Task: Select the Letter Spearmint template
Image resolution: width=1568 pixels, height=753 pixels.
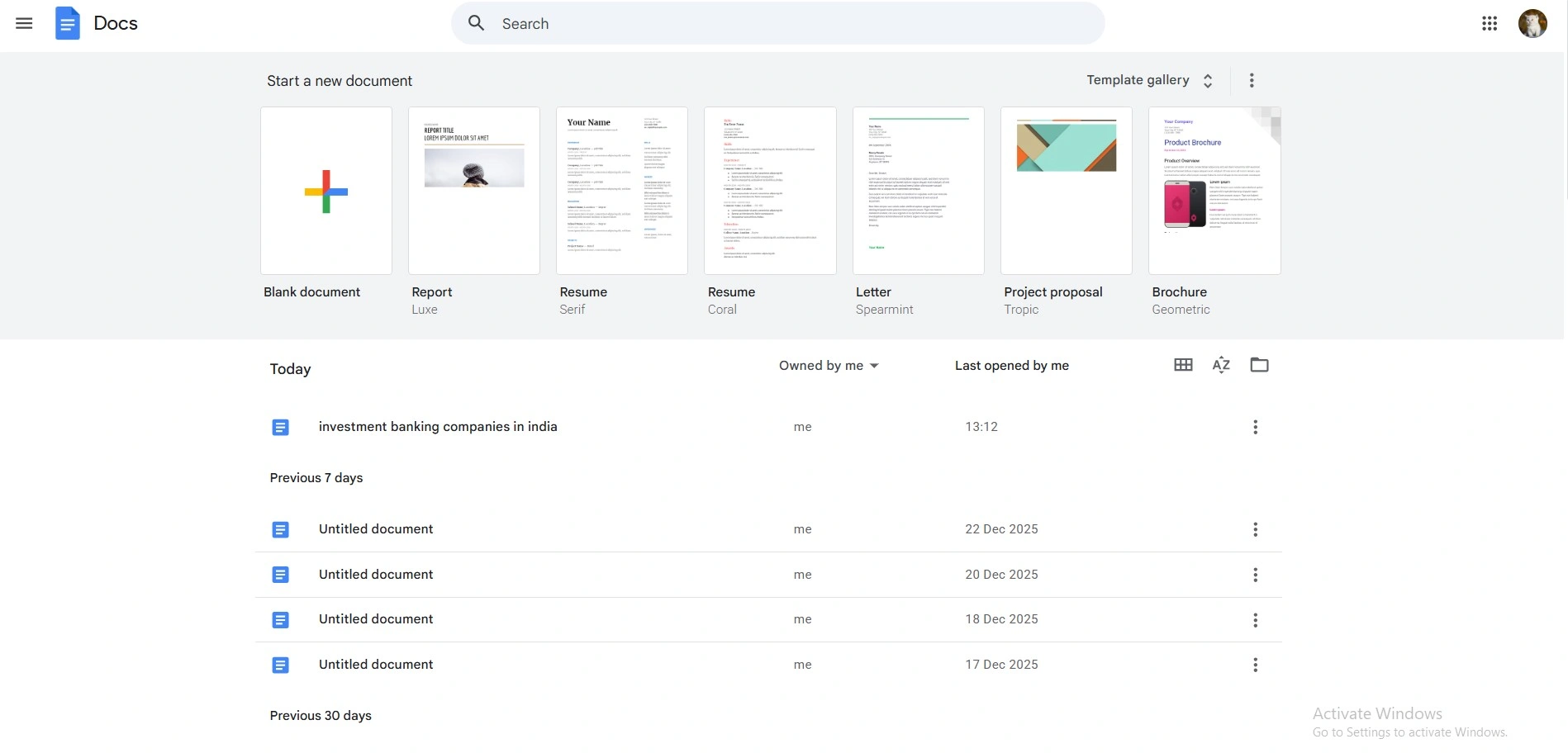Action: point(918,191)
